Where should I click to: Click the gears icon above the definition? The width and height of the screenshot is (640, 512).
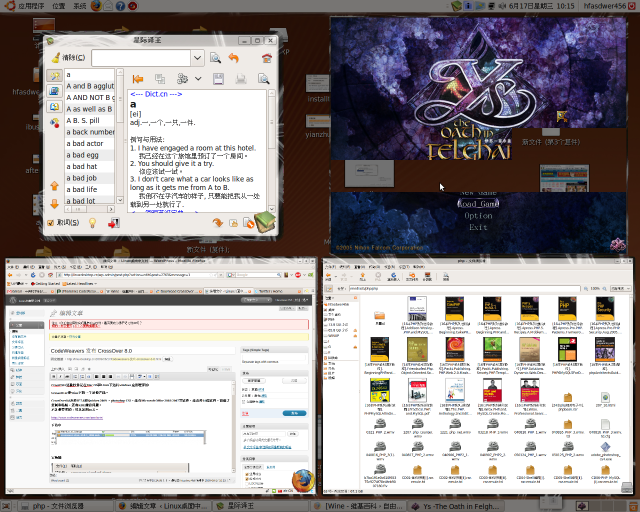point(182,78)
